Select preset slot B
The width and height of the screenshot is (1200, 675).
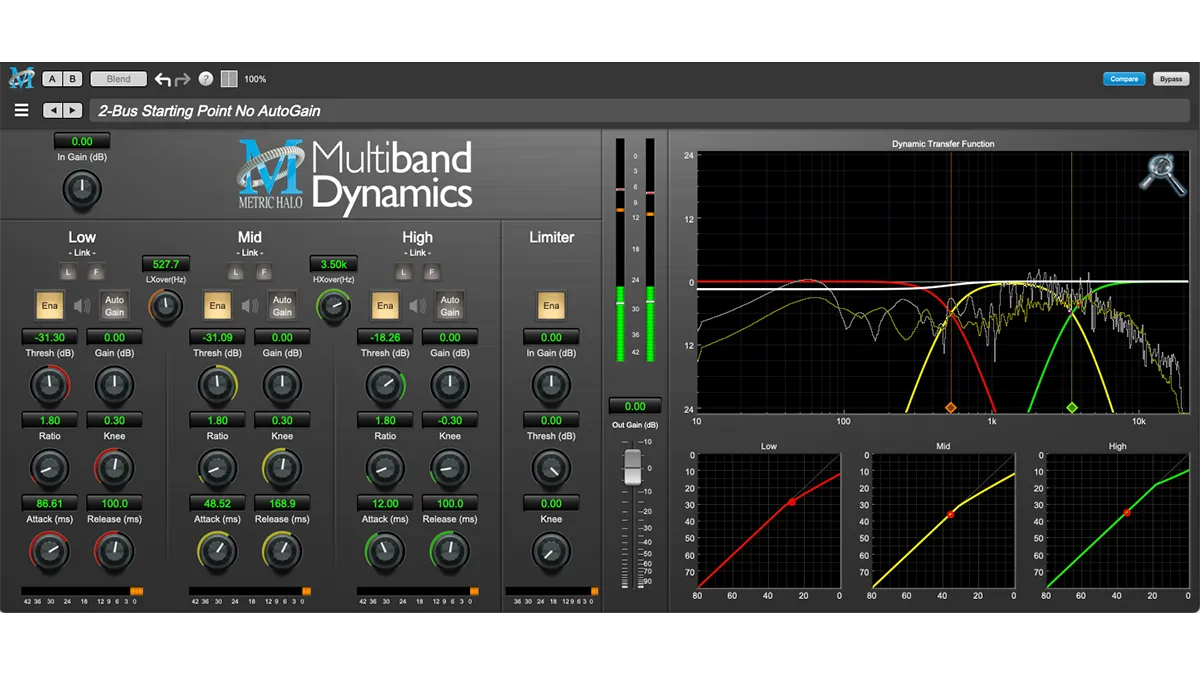tap(73, 79)
